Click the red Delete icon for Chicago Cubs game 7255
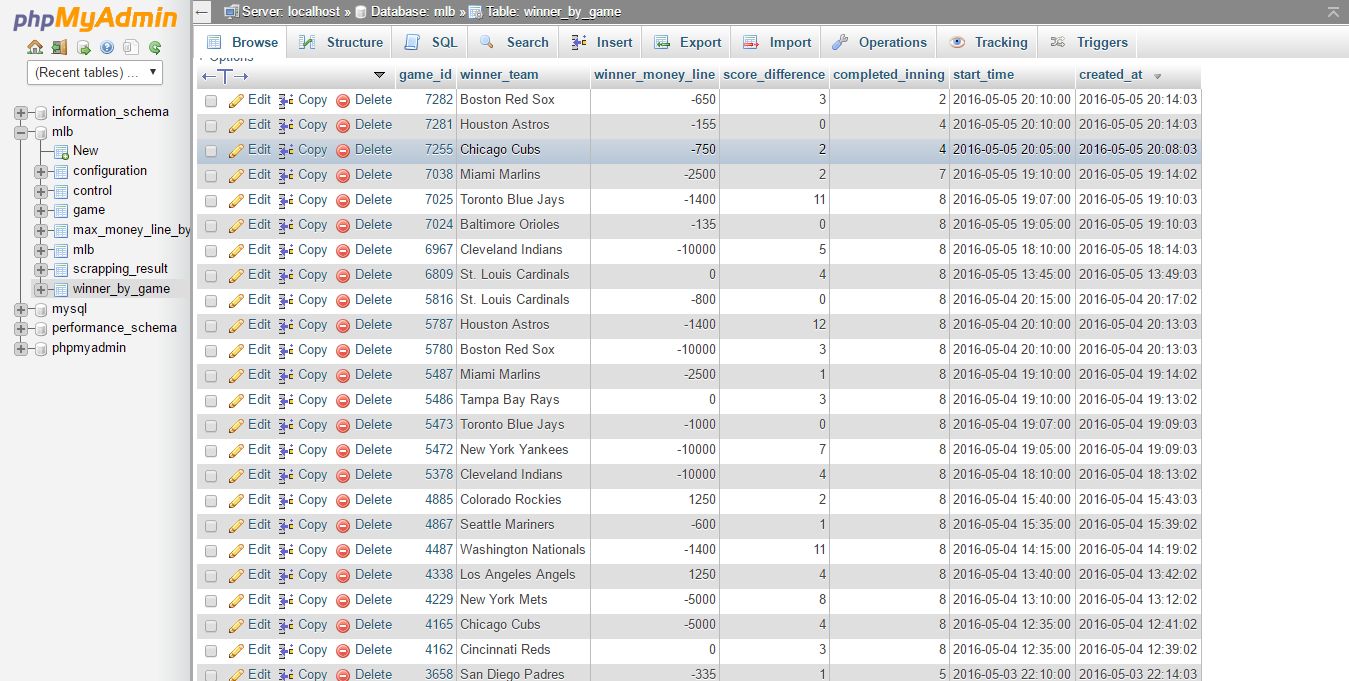 [343, 150]
